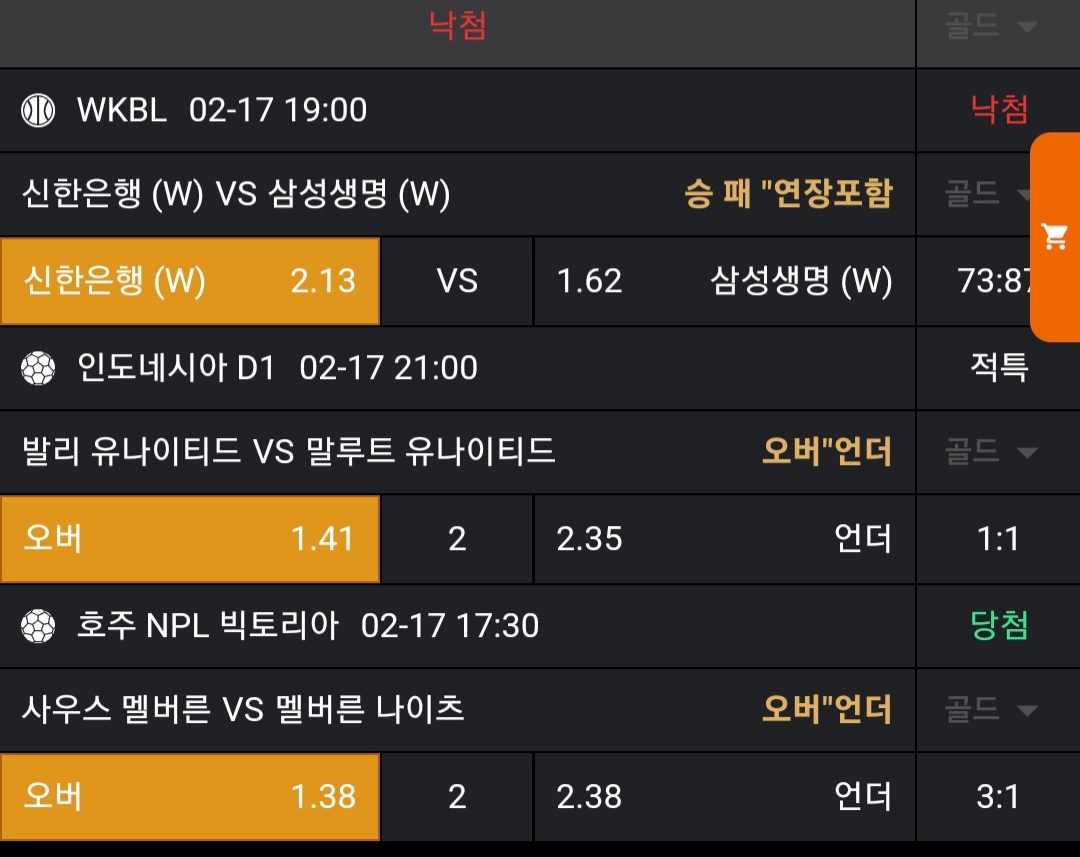Click 오버"언더 label for 발리 유나이티드
The width and height of the screenshot is (1080, 857).
tap(826, 453)
